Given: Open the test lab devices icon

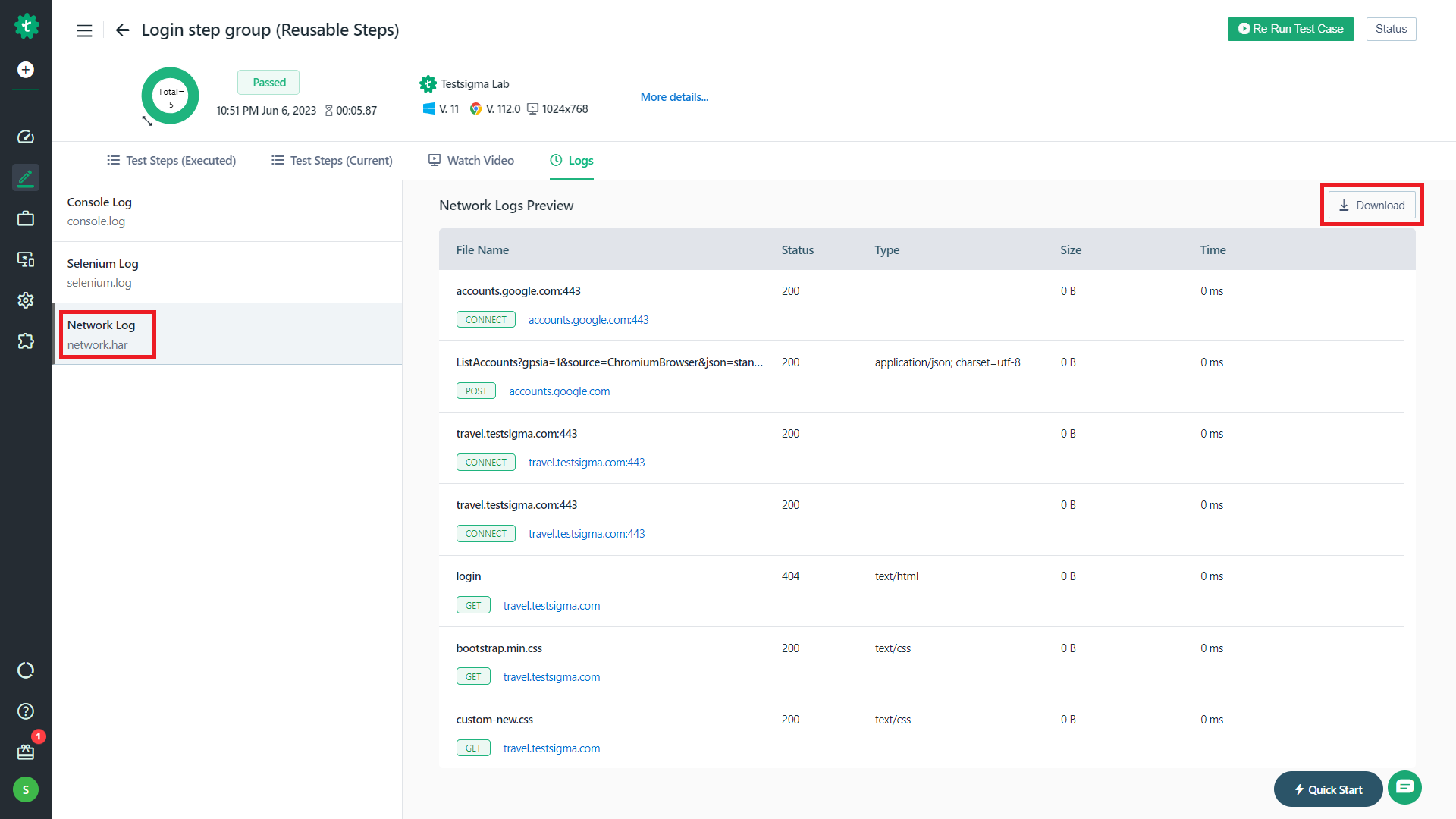Looking at the screenshot, I should click(26, 259).
